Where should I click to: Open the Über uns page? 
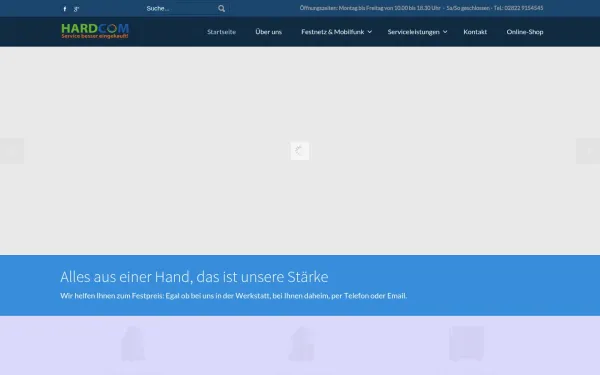[269, 32]
